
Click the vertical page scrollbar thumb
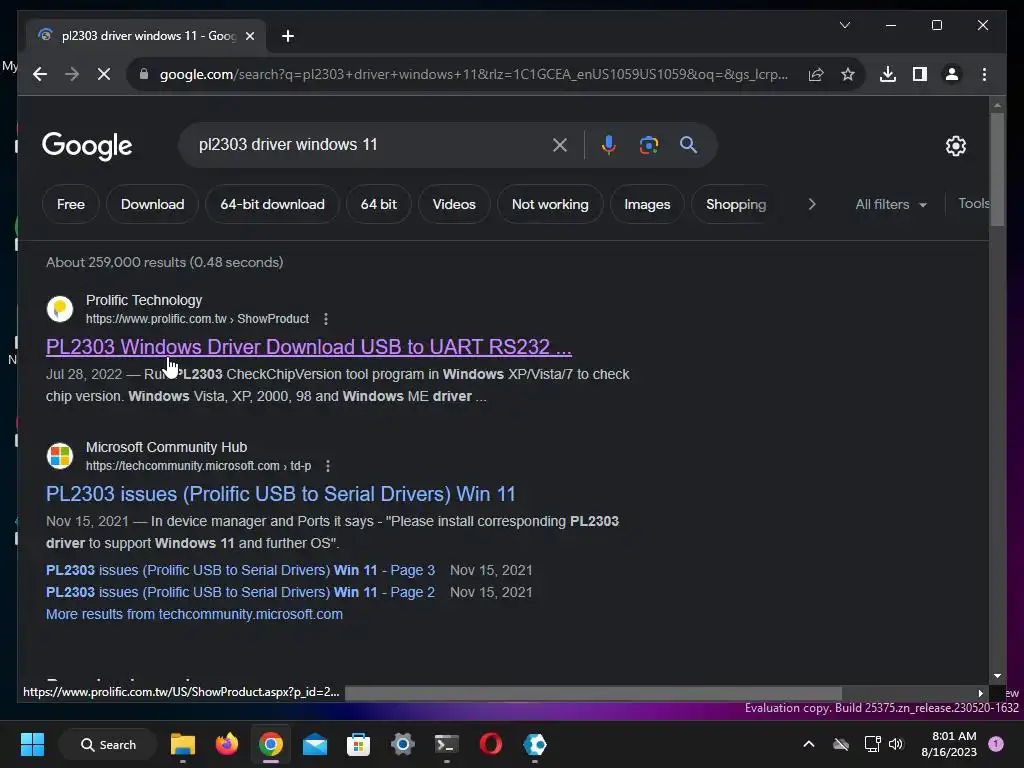point(997,170)
